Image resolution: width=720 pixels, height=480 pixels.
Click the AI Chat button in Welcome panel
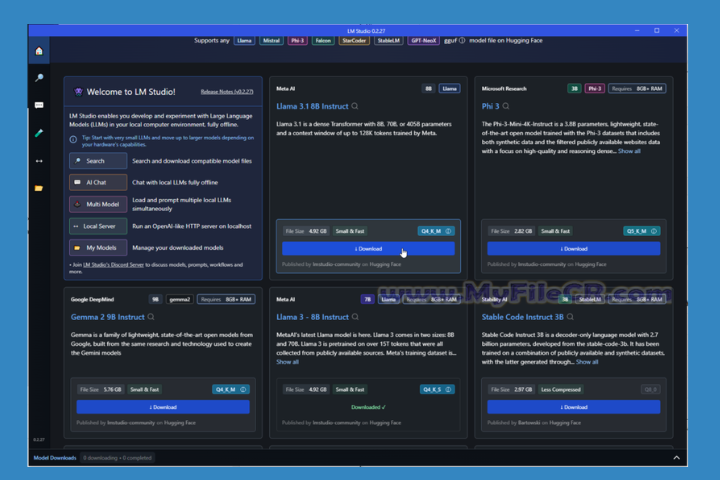click(x=98, y=182)
